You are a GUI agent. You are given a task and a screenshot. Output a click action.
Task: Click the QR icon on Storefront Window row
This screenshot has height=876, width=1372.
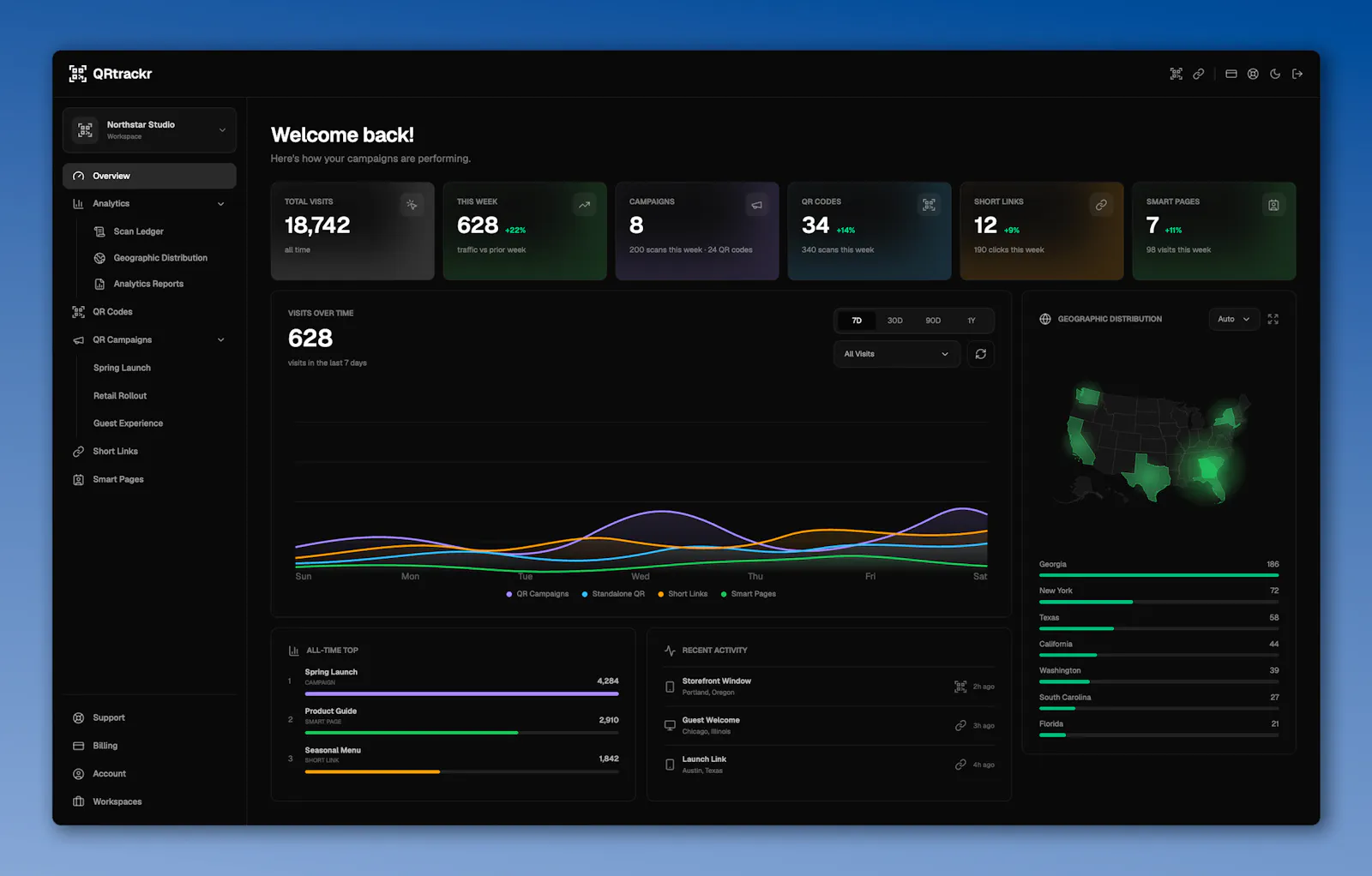960,687
